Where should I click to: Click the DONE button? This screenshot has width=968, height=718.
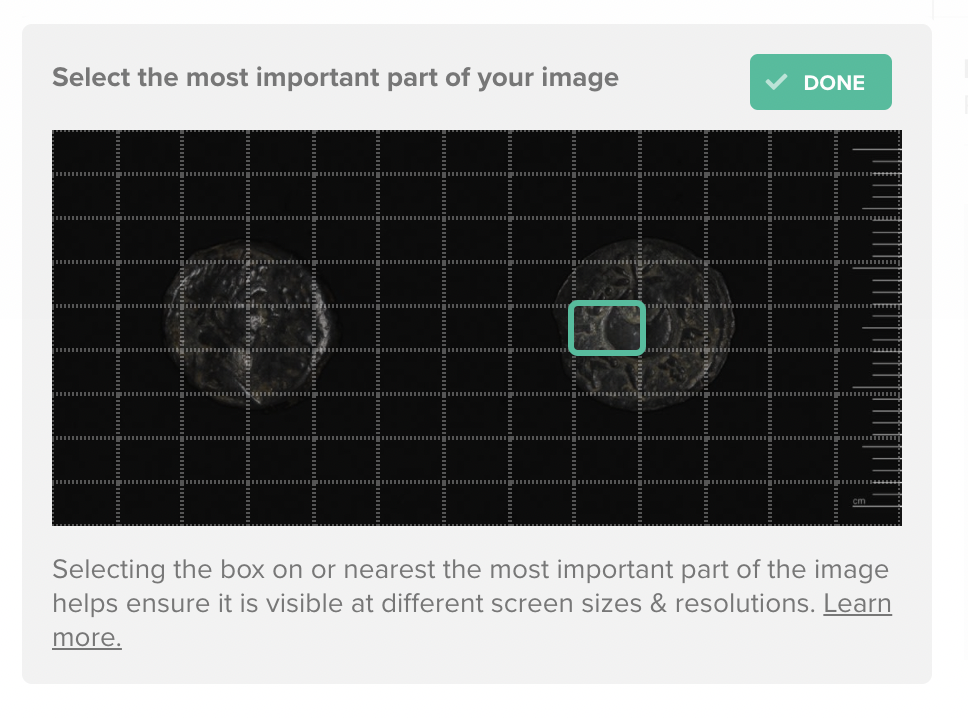point(820,82)
